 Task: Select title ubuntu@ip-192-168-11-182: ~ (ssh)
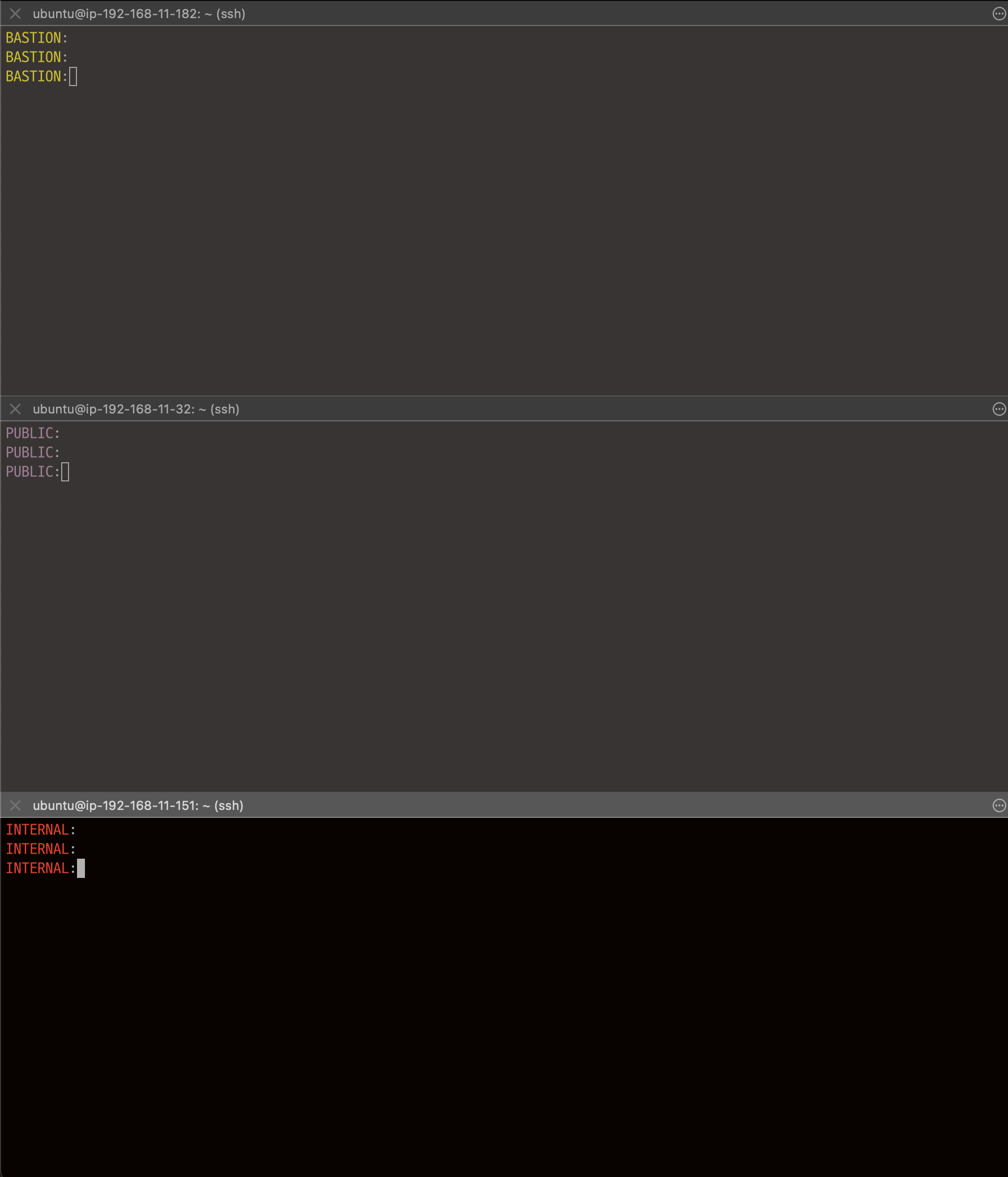(x=139, y=14)
